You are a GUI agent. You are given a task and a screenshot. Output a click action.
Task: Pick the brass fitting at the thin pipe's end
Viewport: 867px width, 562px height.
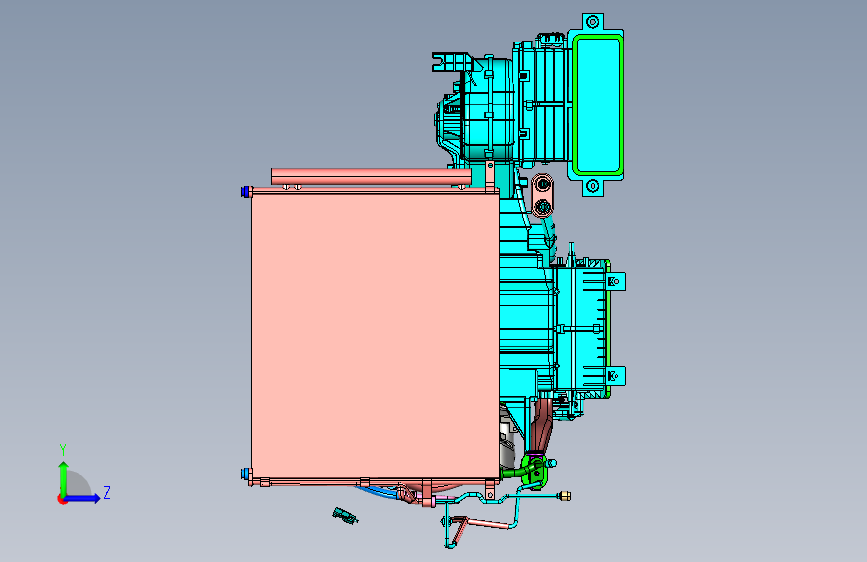tap(565, 496)
